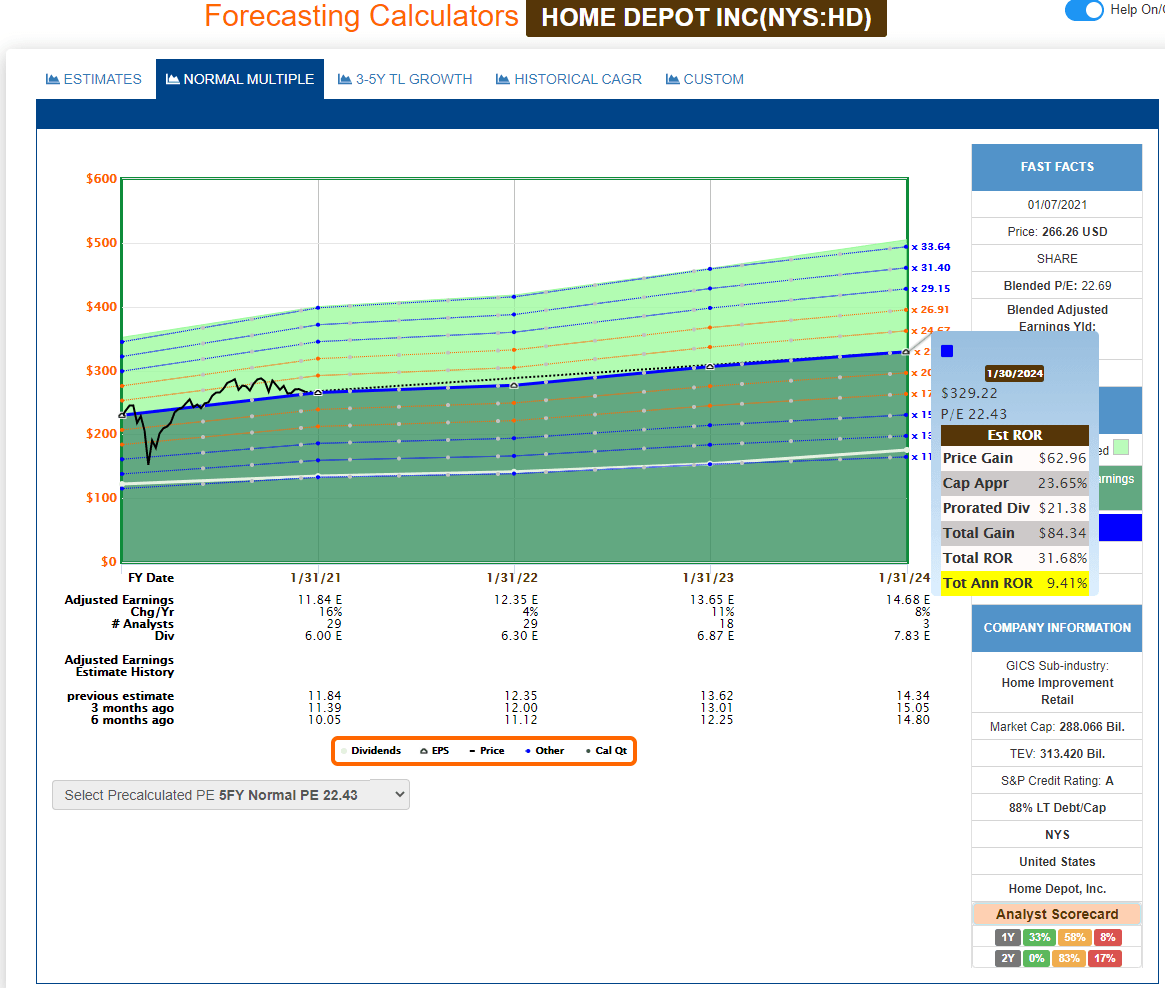Click the Other blue dot marker in legend

529,750
